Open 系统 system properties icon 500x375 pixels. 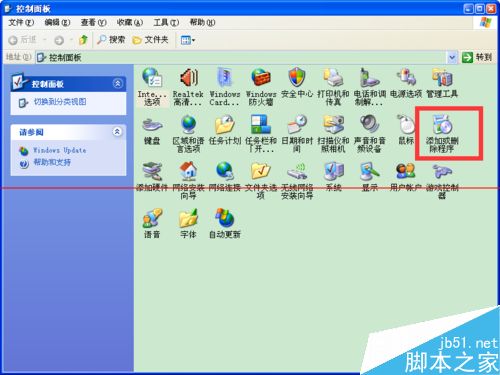(x=333, y=177)
